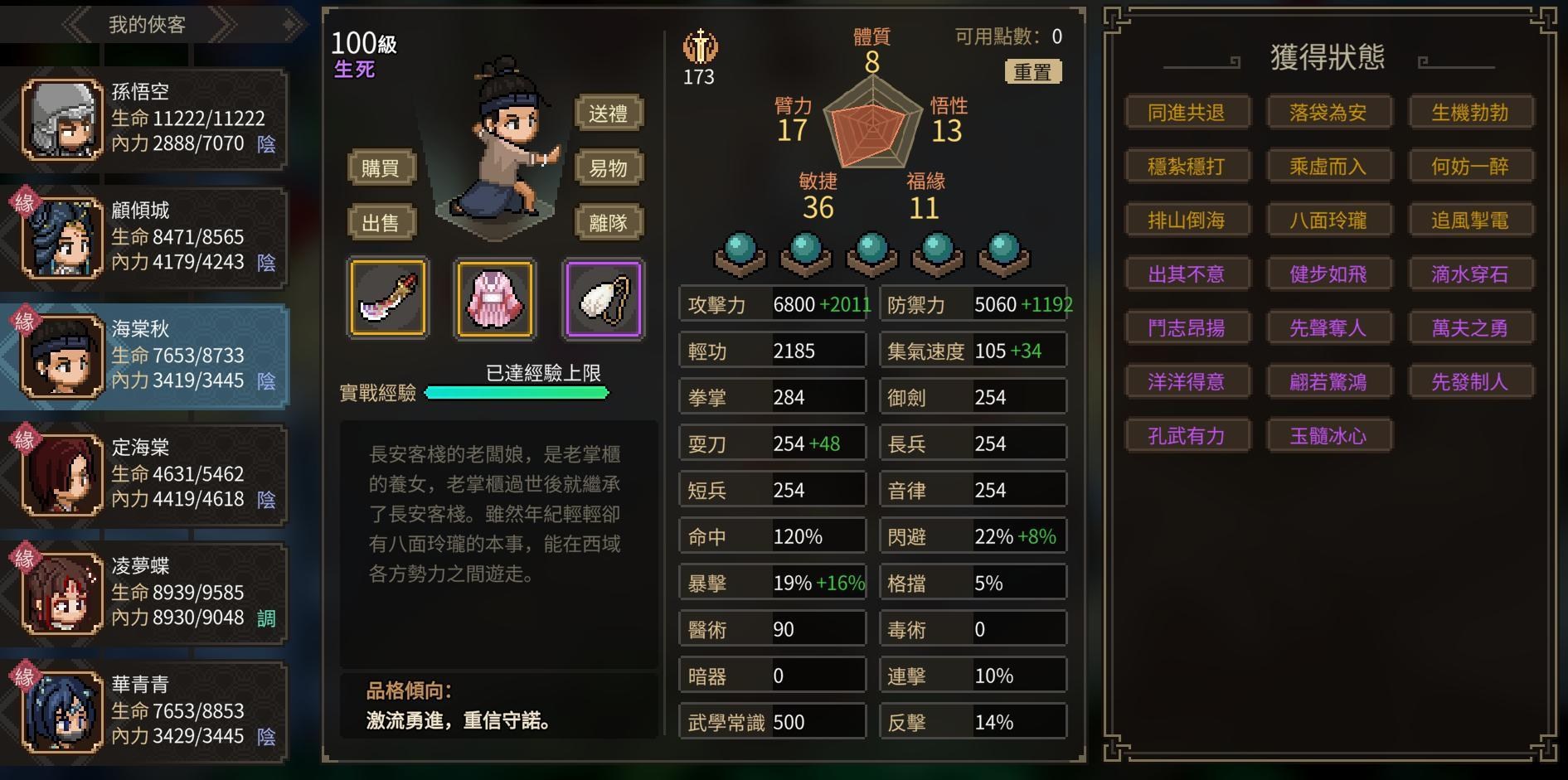Open the 購買 buy option
Viewport: 1568px width, 780px height.
coord(381,168)
